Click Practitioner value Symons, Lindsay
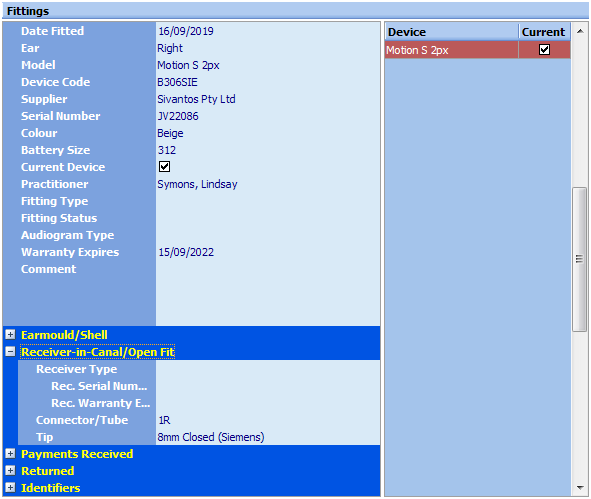This screenshot has width=591, height=499. click(x=197, y=184)
